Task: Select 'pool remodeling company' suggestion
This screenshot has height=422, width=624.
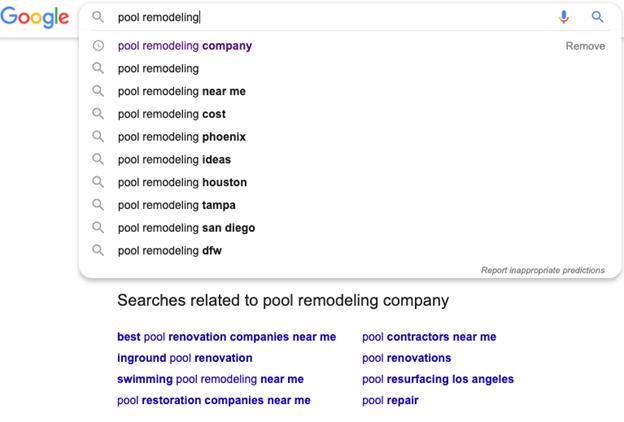Action: tap(185, 46)
